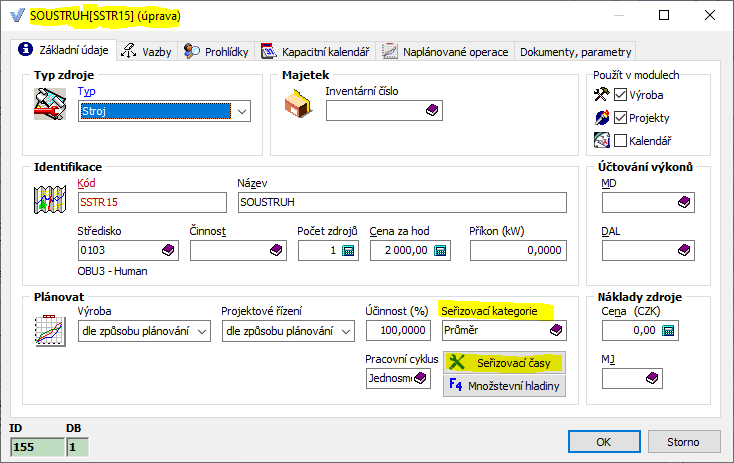Toggle the Projekty module checkbox
Image resolution: width=734 pixels, height=463 pixels.
coord(621,118)
